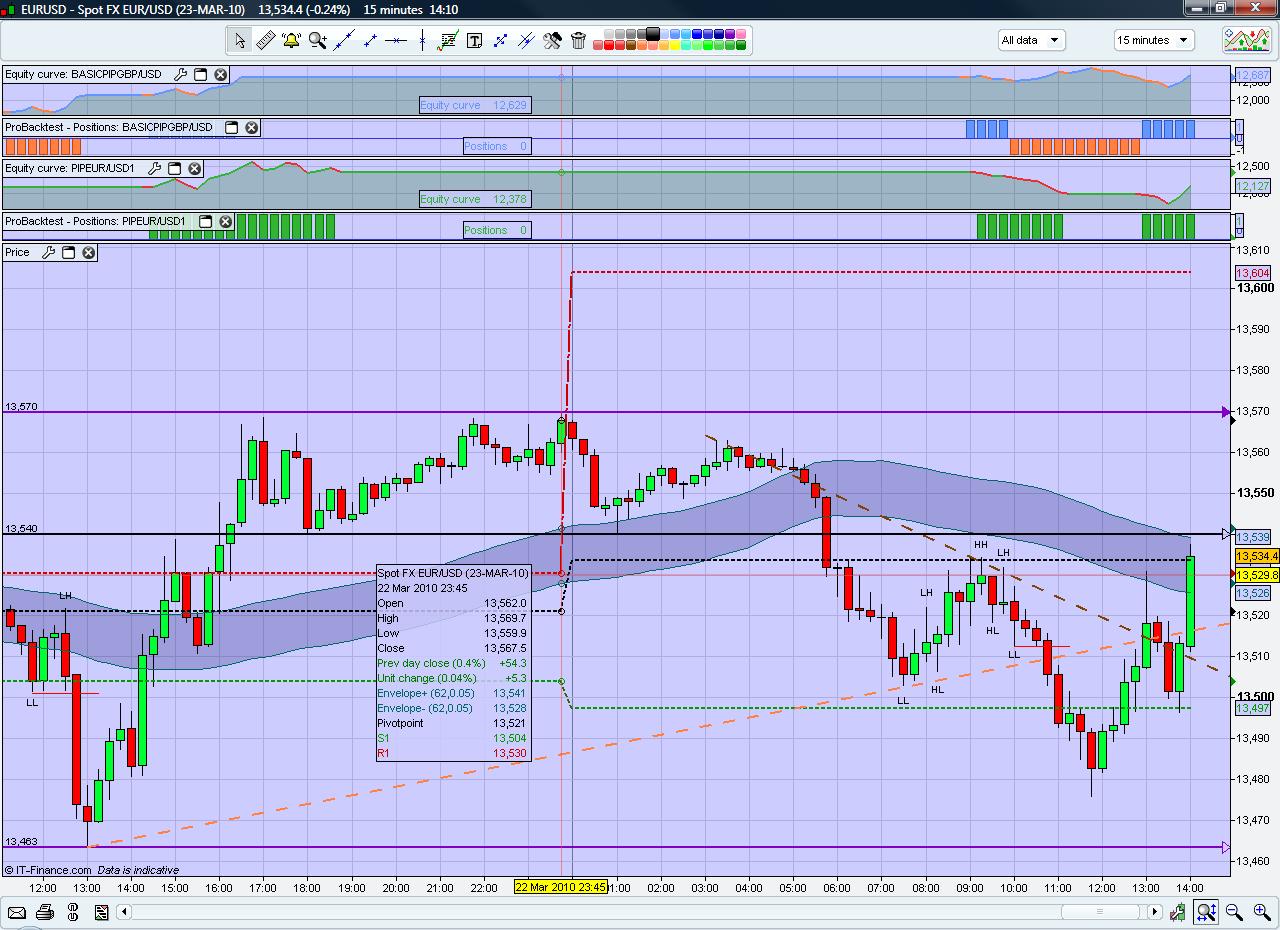The width and height of the screenshot is (1280, 930).
Task: Click the 'ProBacktest - Positions: PIPEUR/USD1' label
Action: (95, 221)
